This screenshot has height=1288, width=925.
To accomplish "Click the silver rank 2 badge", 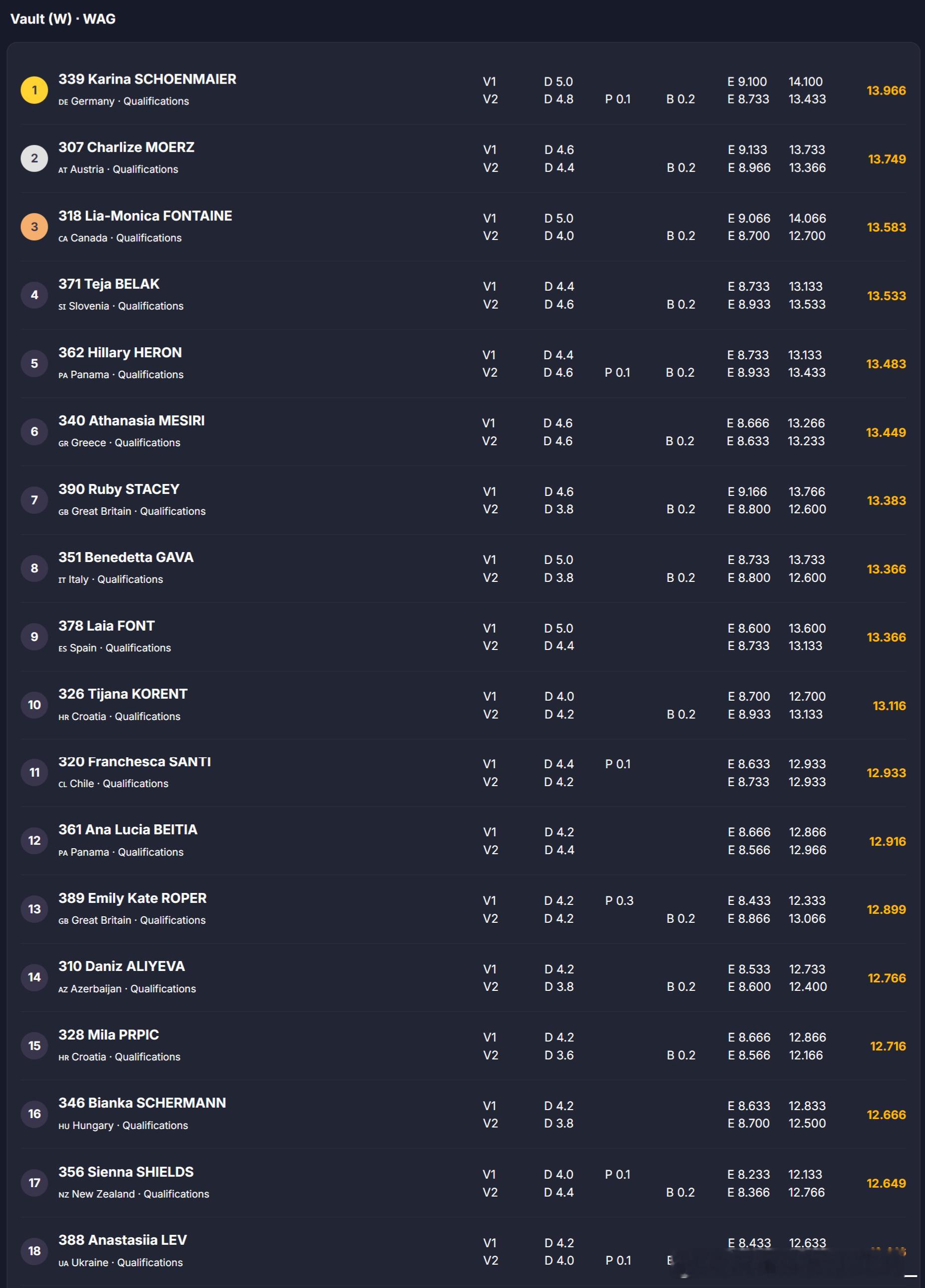I will [34, 159].
